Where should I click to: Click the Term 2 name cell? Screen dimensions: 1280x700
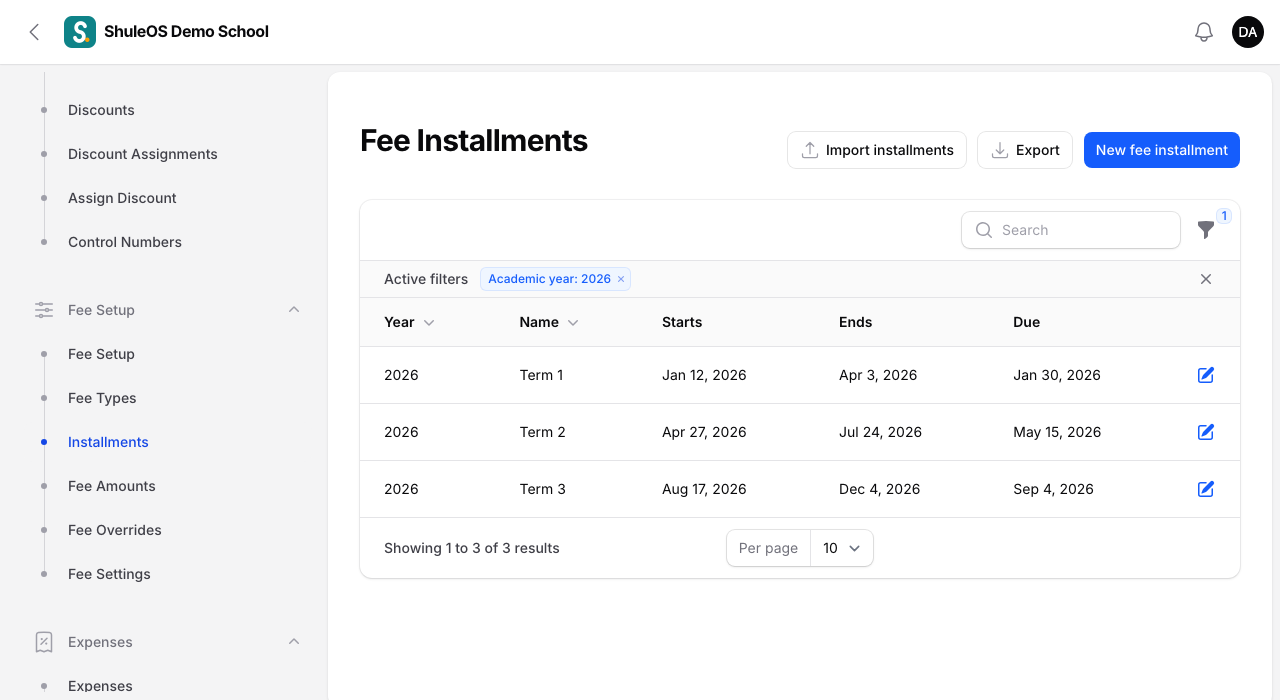coord(543,432)
